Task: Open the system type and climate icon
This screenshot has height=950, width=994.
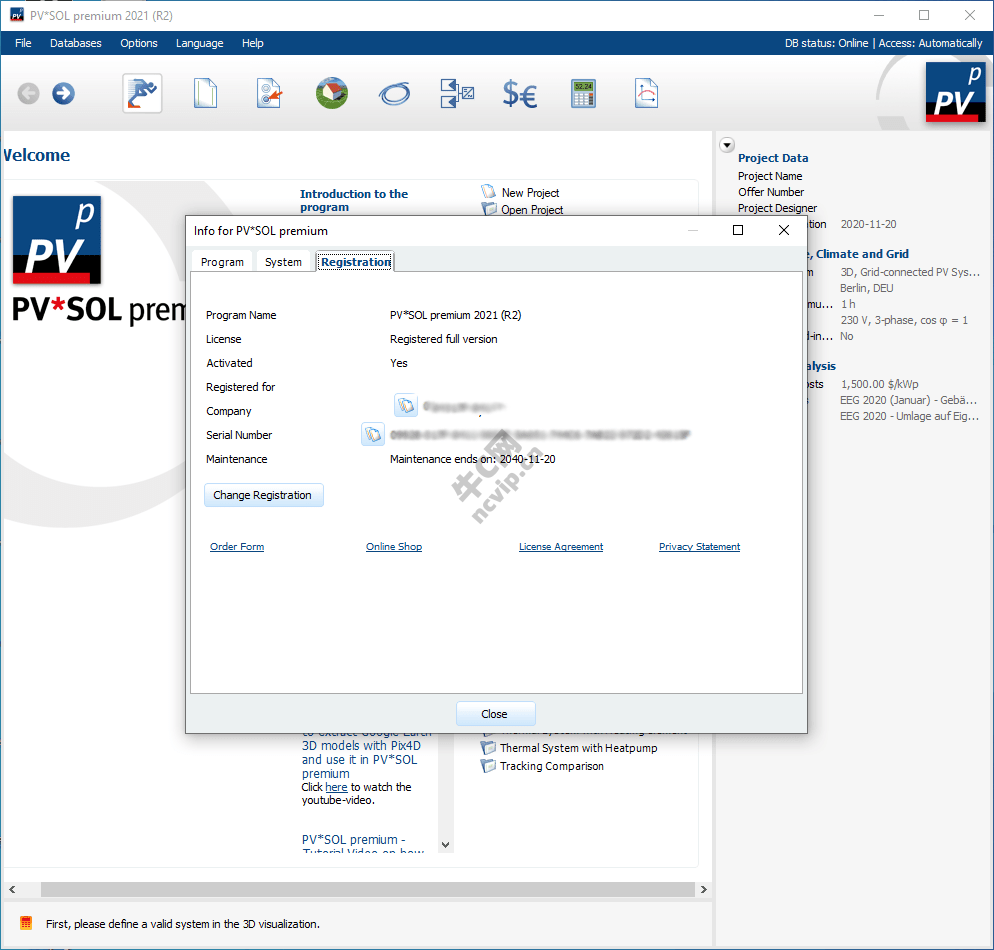Action: pyautogui.click(x=269, y=94)
